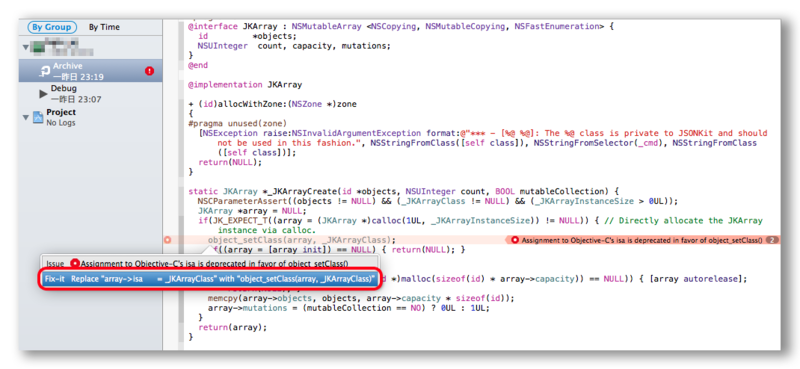
Task: Click the gutter error icon beside object_setClass line
Action: coord(168,240)
